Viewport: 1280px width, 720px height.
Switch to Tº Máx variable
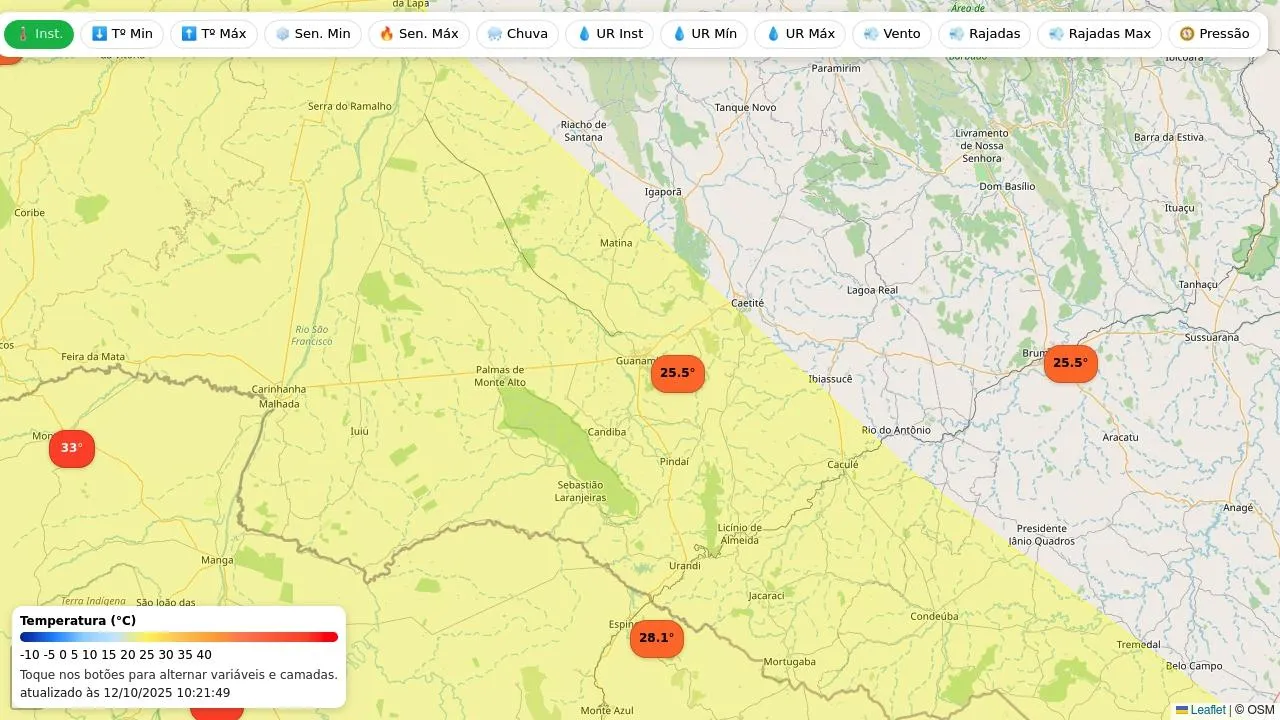pyautogui.click(x=214, y=34)
